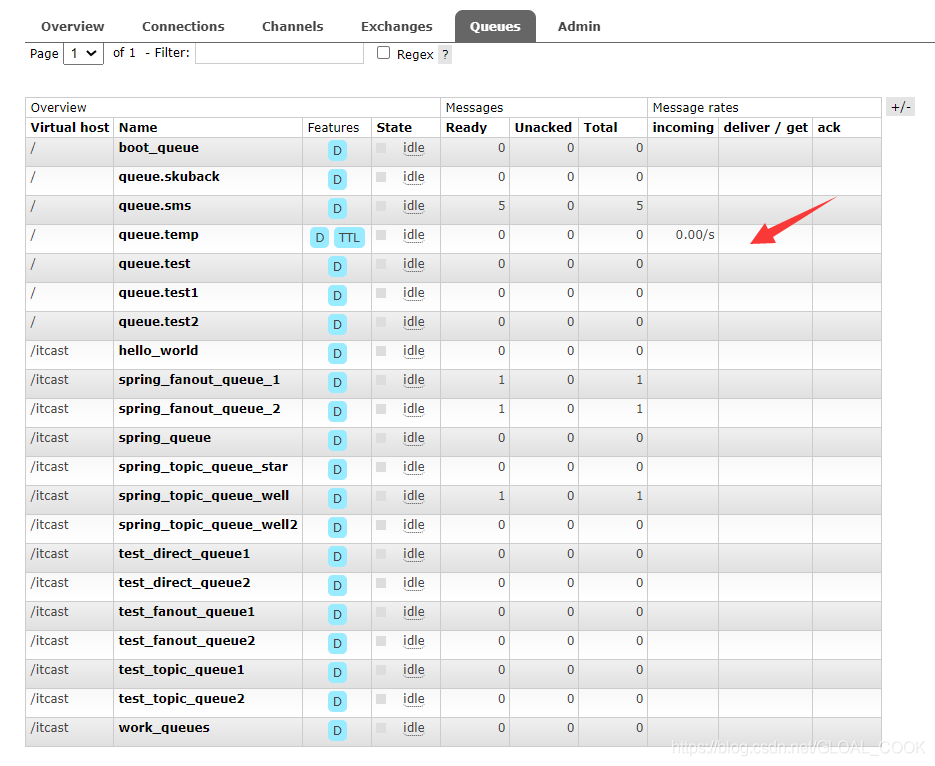Click the idle state of work_queues
Image resolution: width=935 pixels, height=766 pixels.
click(x=414, y=728)
